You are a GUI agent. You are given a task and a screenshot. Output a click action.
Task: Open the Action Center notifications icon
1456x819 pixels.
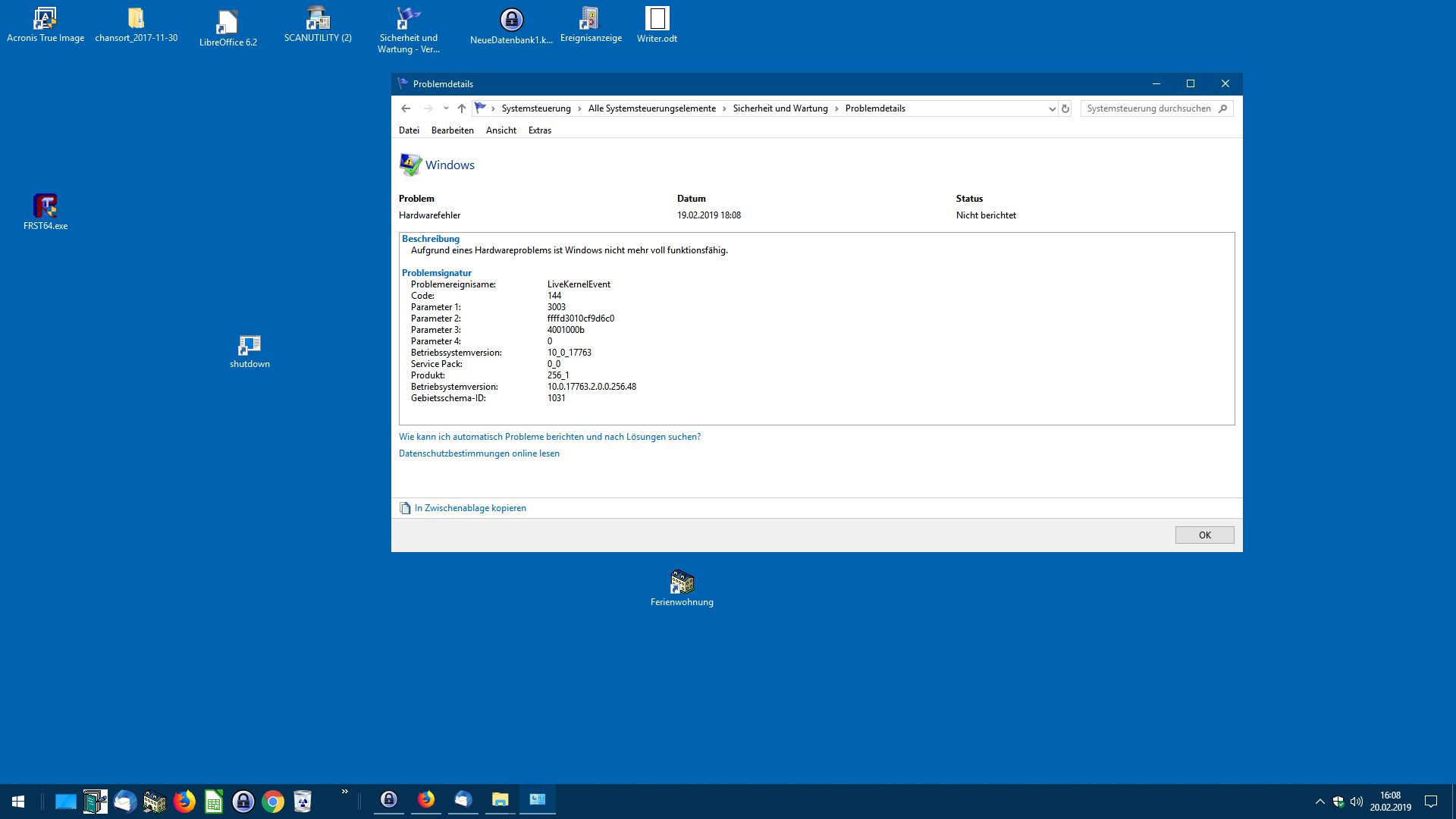(1431, 802)
